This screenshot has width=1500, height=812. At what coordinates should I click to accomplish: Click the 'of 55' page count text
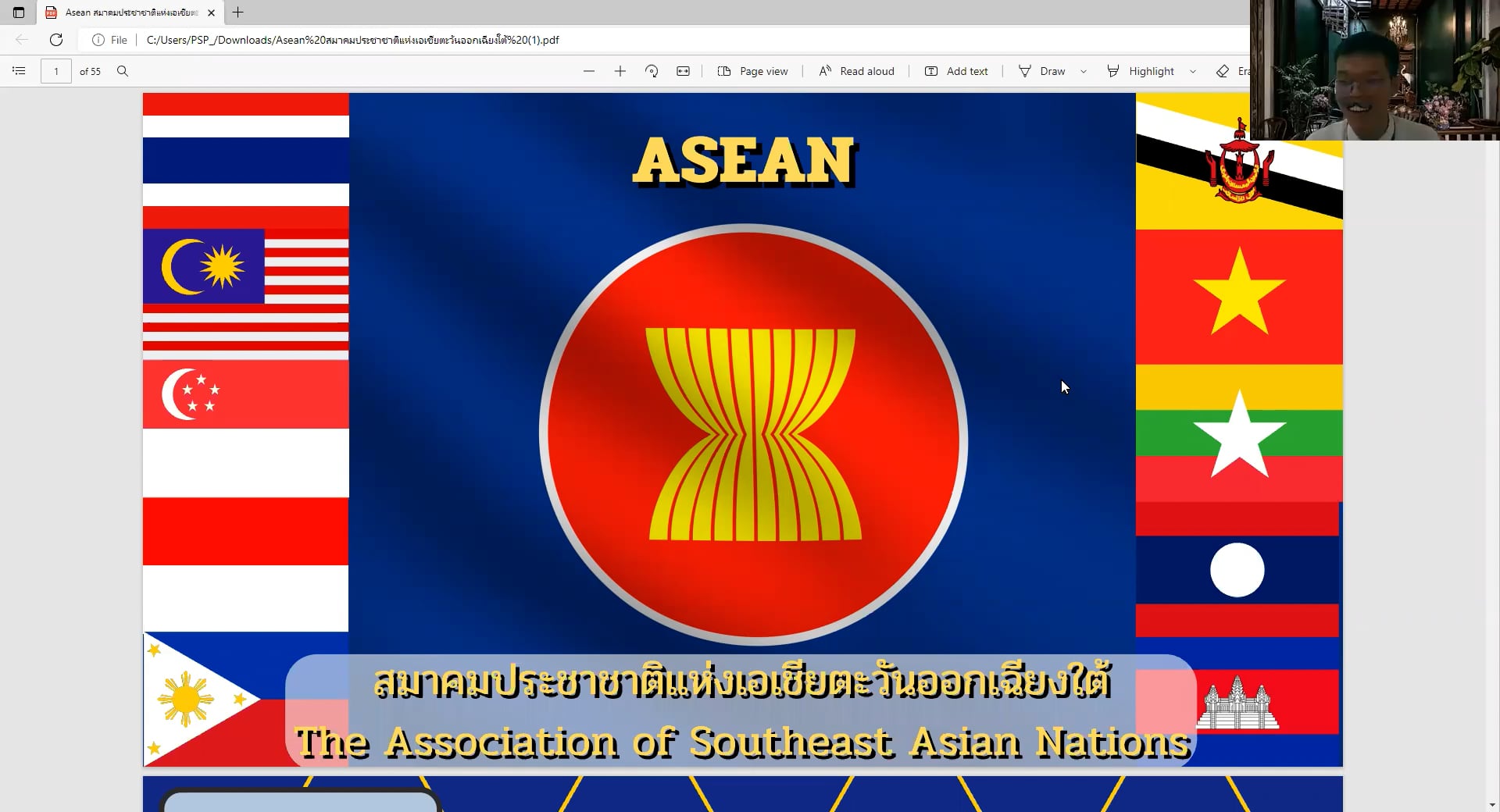(x=90, y=71)
